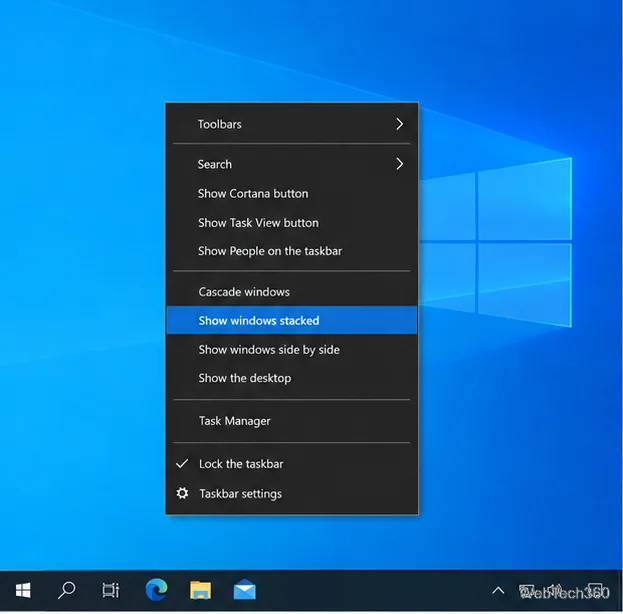Open the Search menu entry
Screen dimensions: 623x614
click(x=292, y=164)
